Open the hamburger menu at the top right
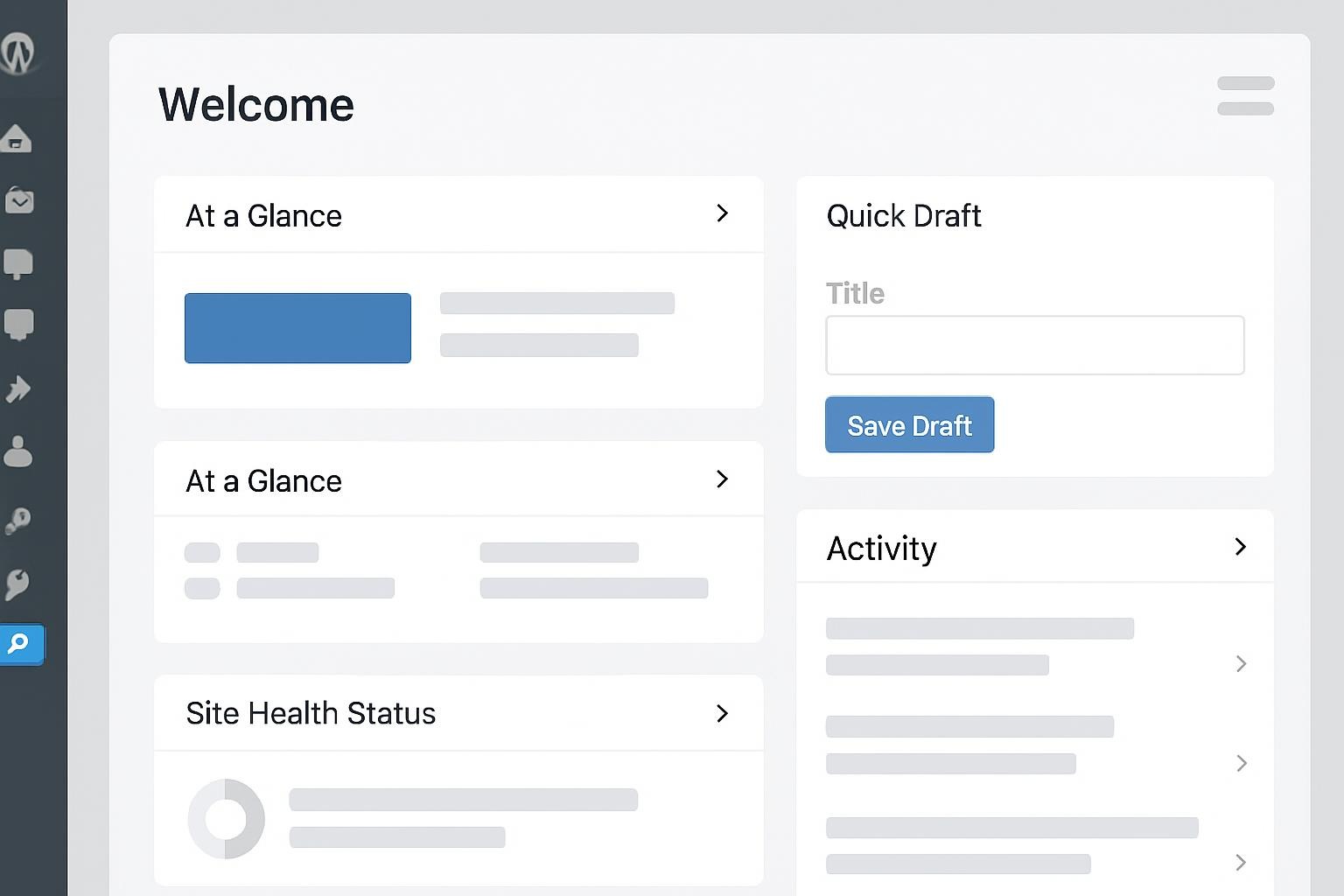This screenshot has width=1344, height=896. 1245,95
